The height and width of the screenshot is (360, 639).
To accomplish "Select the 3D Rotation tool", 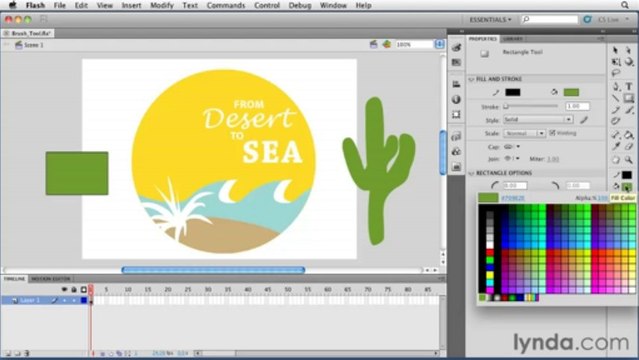I will (x=629, y=62).
